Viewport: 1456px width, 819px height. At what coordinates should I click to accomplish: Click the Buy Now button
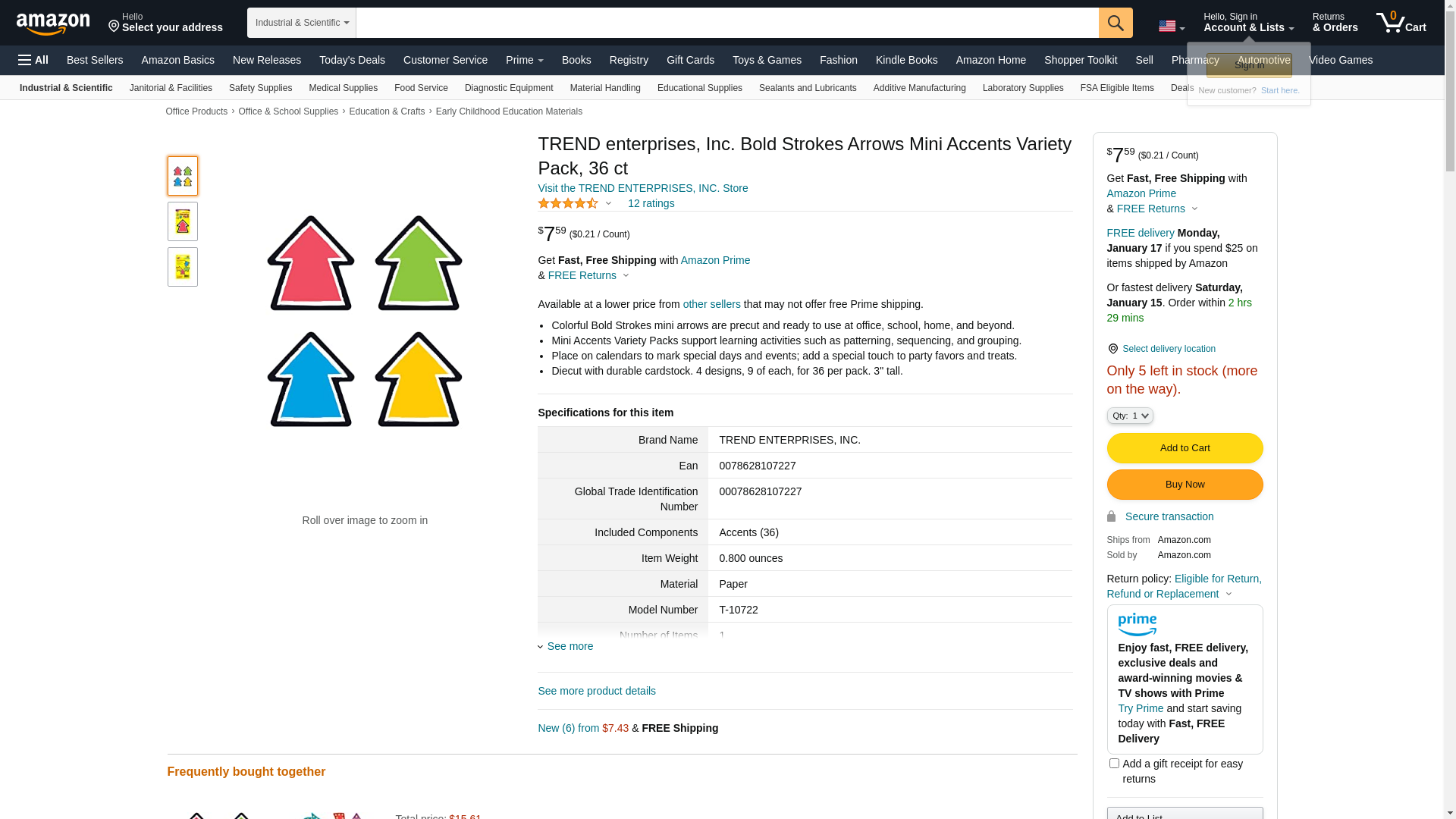[1185, 485]
